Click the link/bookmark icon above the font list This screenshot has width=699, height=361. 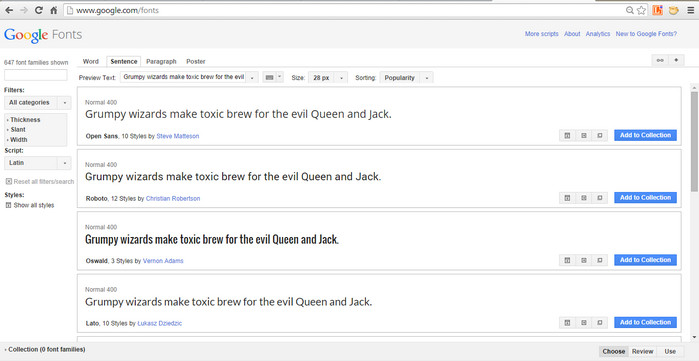660,61
